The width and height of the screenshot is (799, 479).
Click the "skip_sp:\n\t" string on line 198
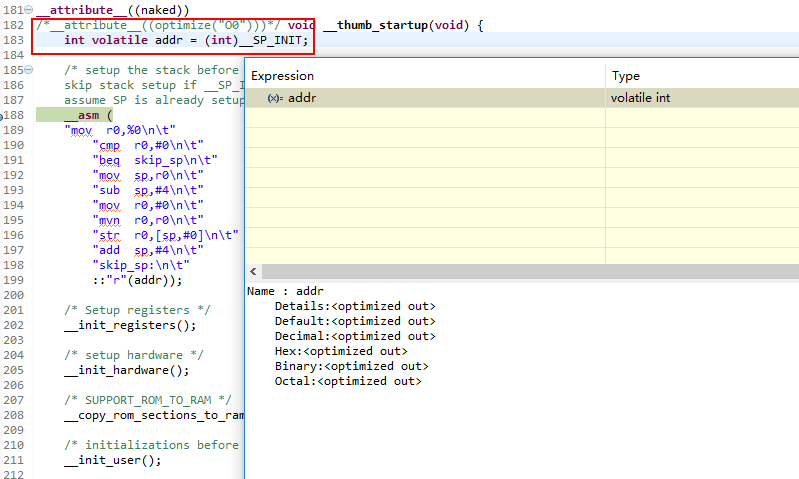pyautogui.click(x=141, y=265)
